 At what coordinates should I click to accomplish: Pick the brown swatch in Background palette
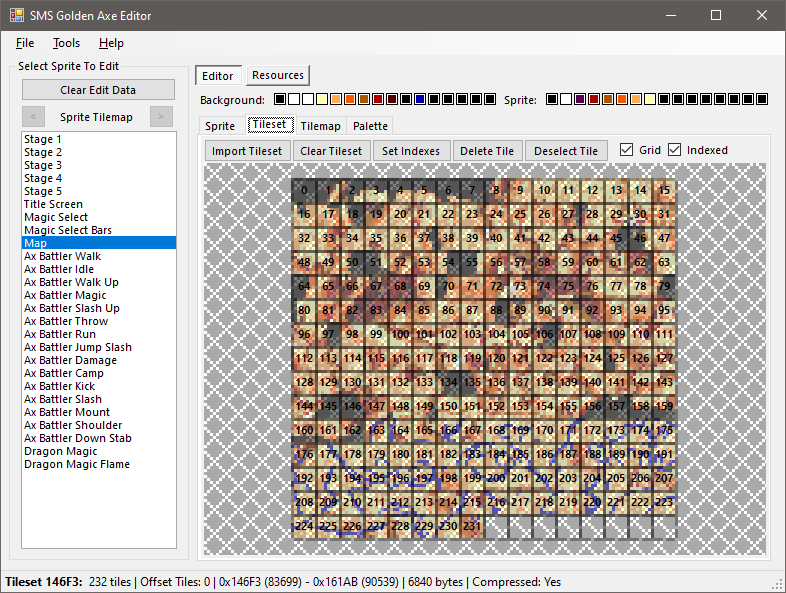(x=364, y=99)
